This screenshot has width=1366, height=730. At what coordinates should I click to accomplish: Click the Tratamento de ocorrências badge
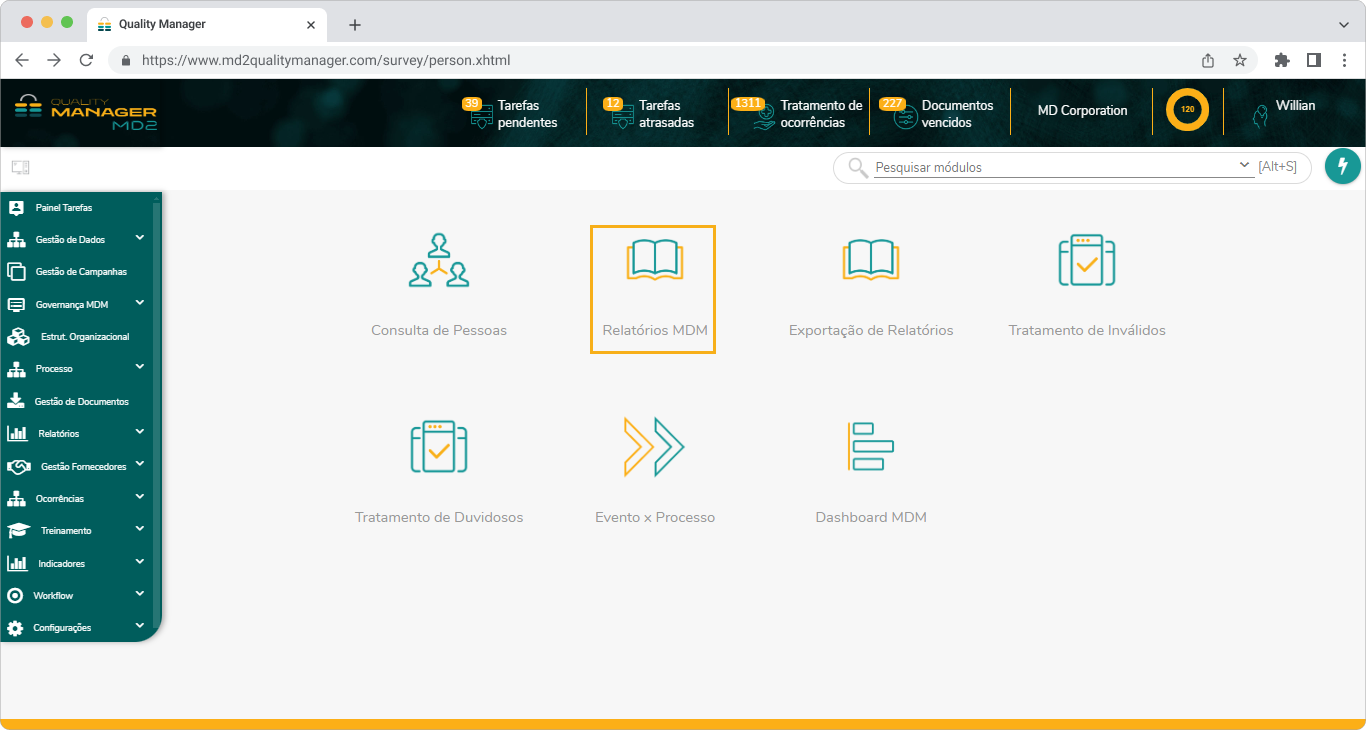click(x=750, y=102)
